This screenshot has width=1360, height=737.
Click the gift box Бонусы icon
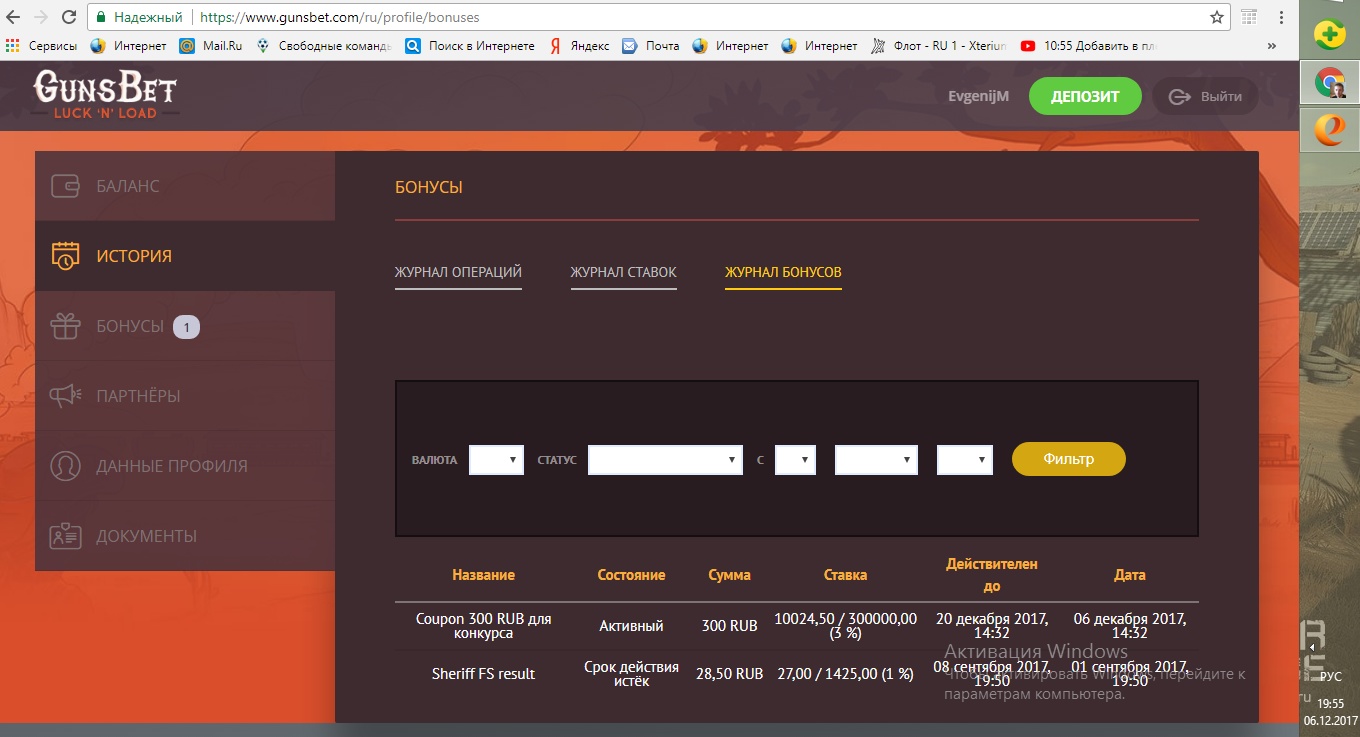66,326
